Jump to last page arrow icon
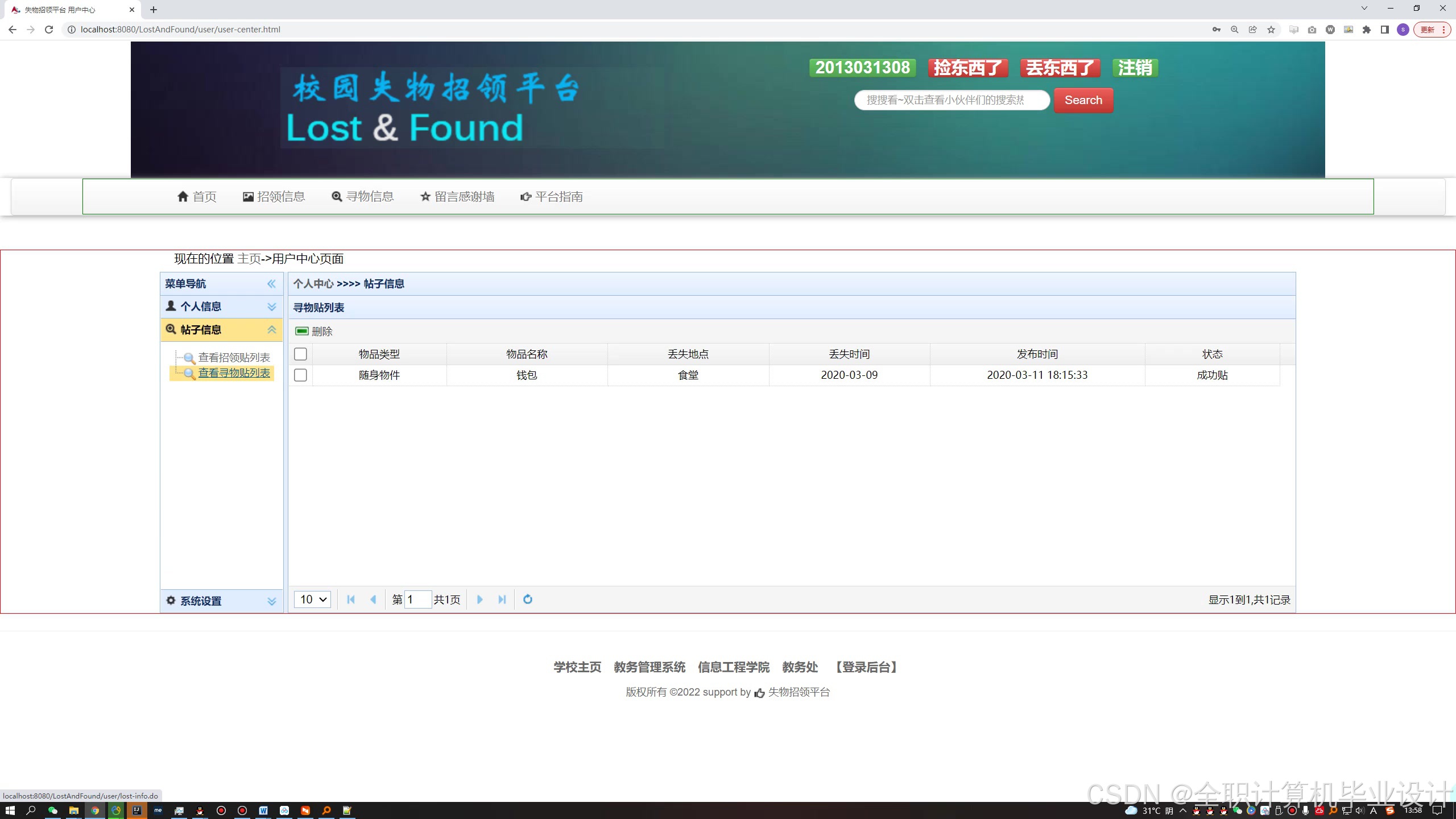 (x=502, y=599)
